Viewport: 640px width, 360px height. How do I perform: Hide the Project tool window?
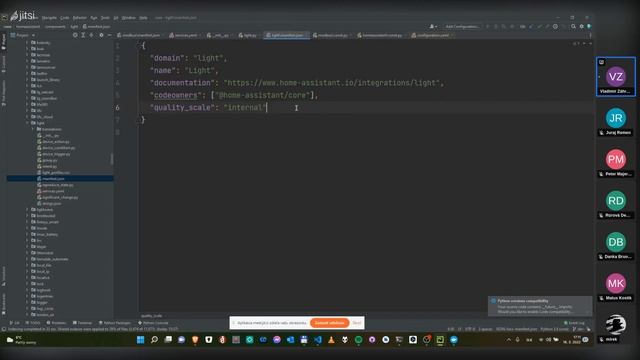(x=109, y=35)
